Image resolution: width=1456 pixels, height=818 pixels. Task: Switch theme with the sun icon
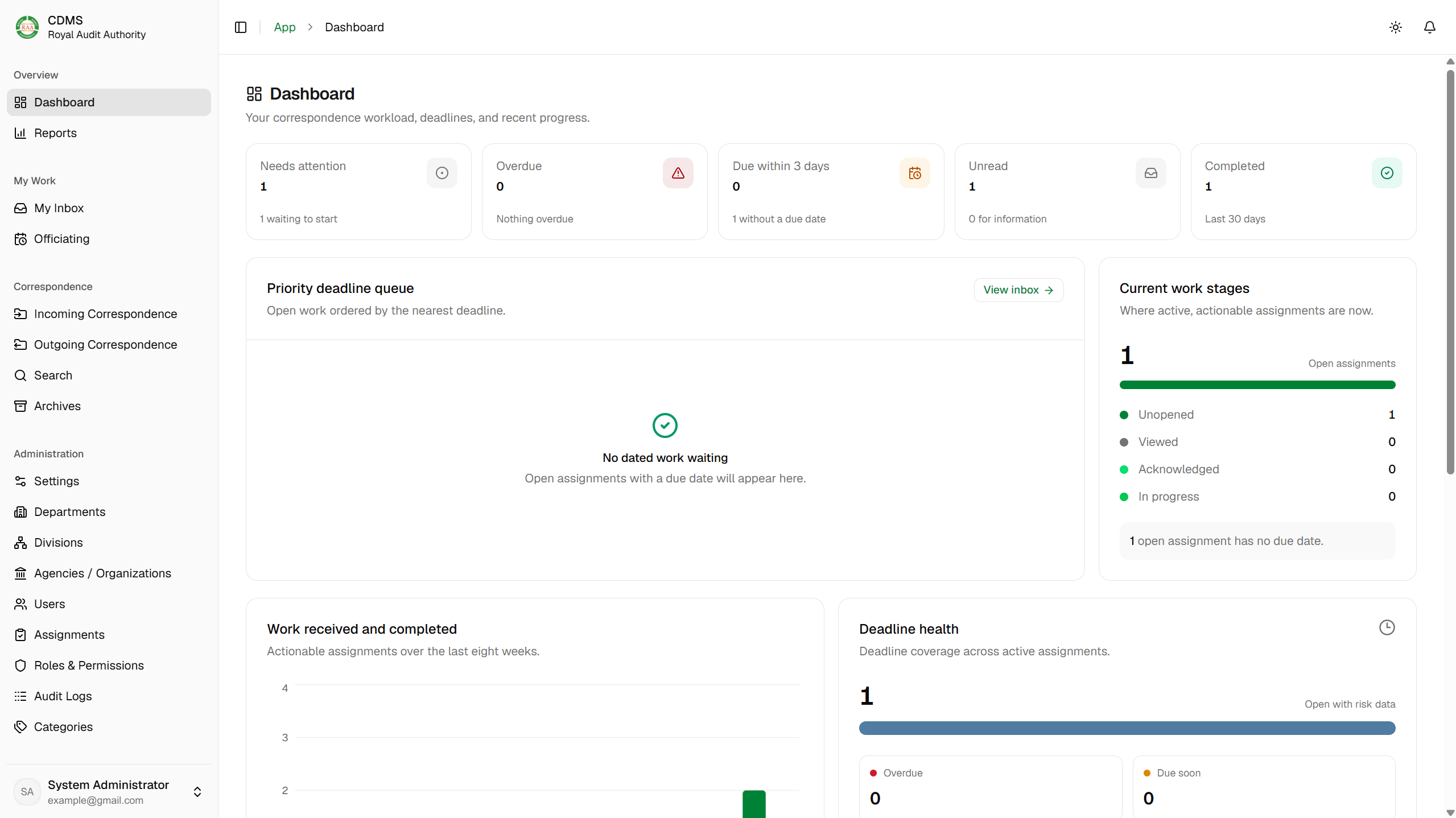click(x=1395, y=27)
